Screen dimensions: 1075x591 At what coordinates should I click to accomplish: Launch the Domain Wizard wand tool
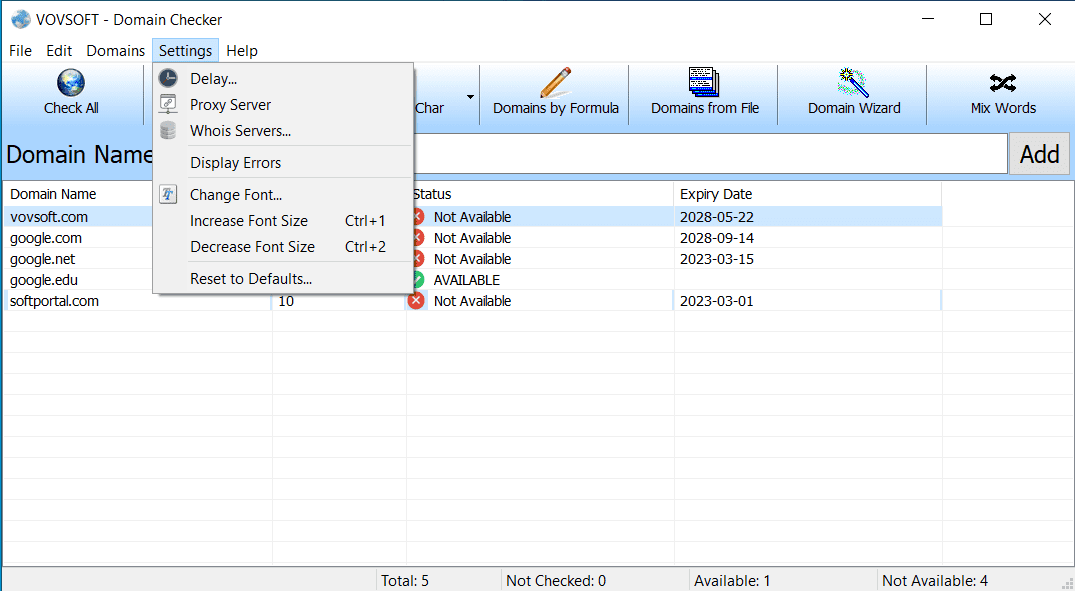click(854, 93)
